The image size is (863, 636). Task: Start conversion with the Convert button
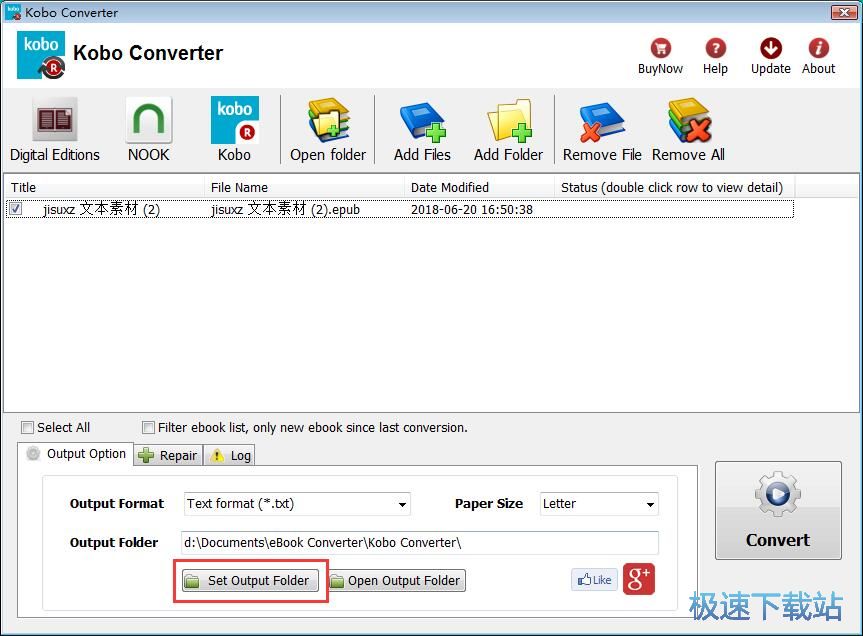pos(778,511)
